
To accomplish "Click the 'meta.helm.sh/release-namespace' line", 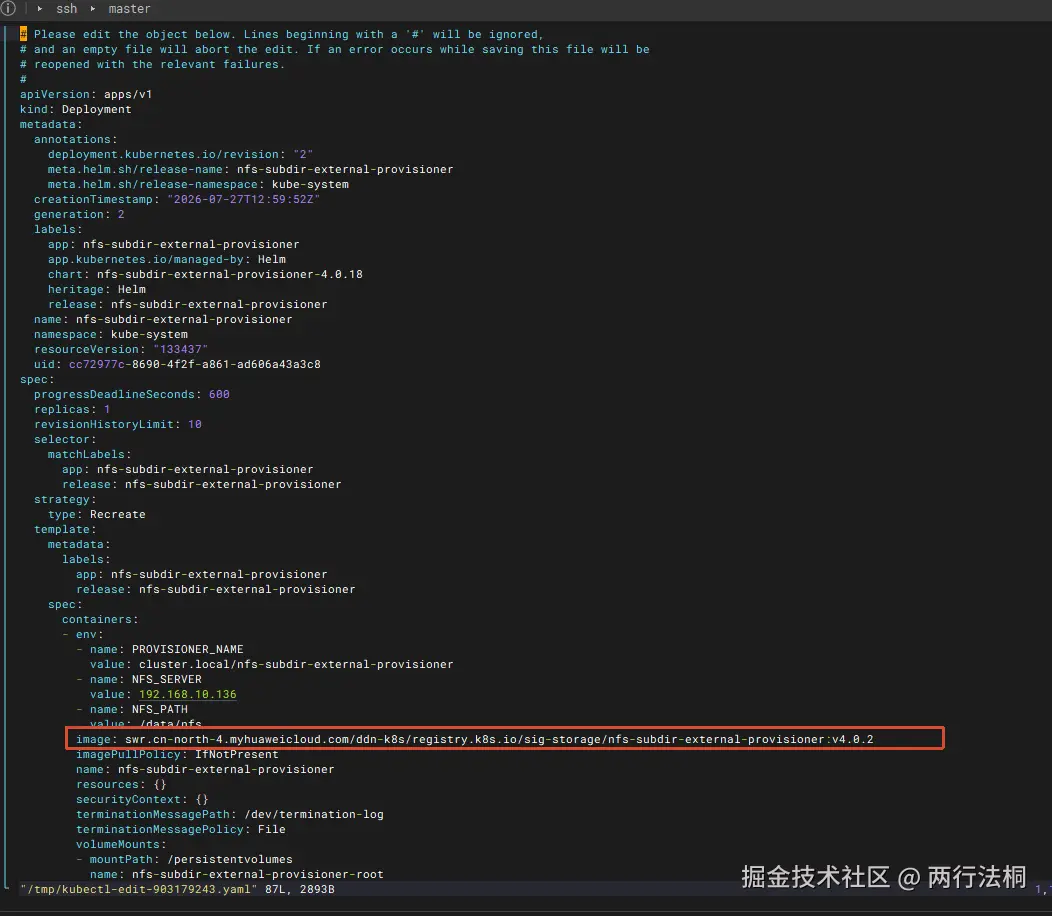I will click(198, 185).
